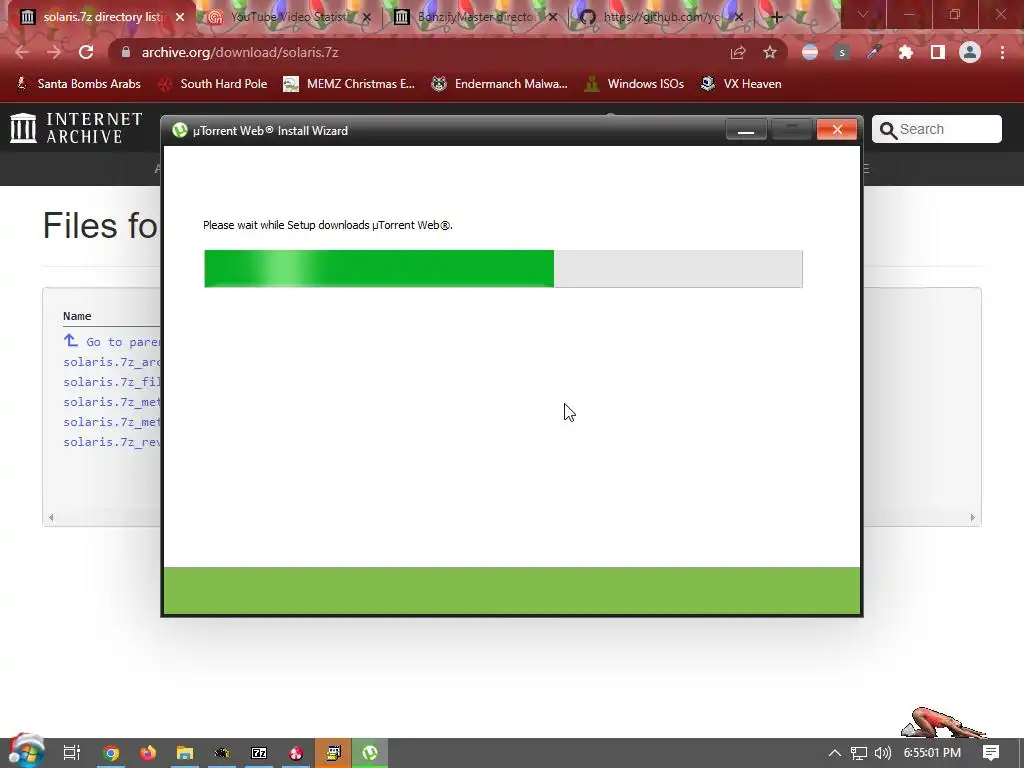The width and height of the screenshot is (1024, 768).
Task: Click the Go to parent directory link
Action: [x=112, y=342]
